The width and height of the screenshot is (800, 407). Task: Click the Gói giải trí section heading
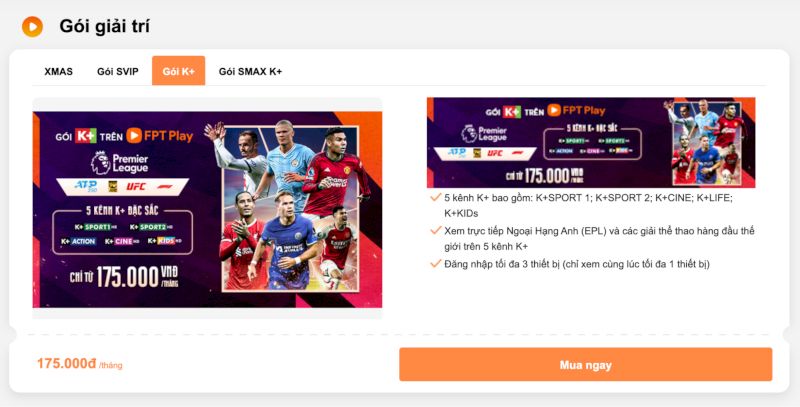(x=105, y=27)
